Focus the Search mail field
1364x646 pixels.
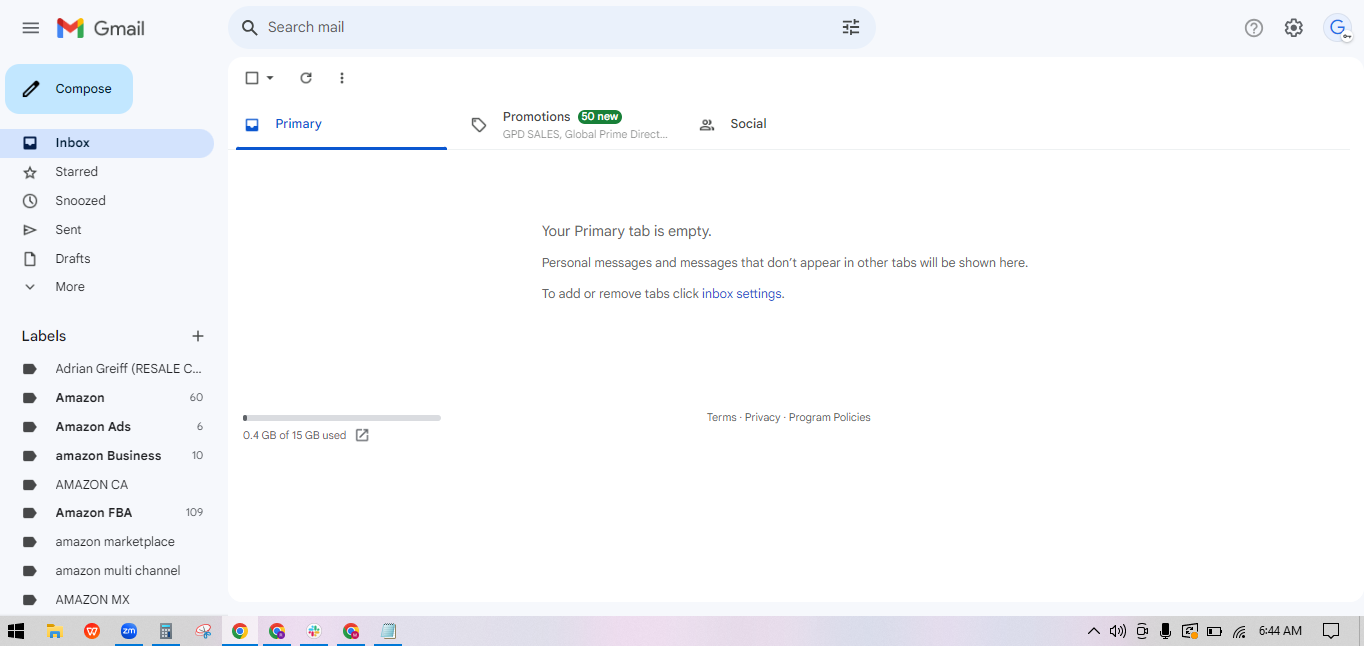click(x=550, y=28)
